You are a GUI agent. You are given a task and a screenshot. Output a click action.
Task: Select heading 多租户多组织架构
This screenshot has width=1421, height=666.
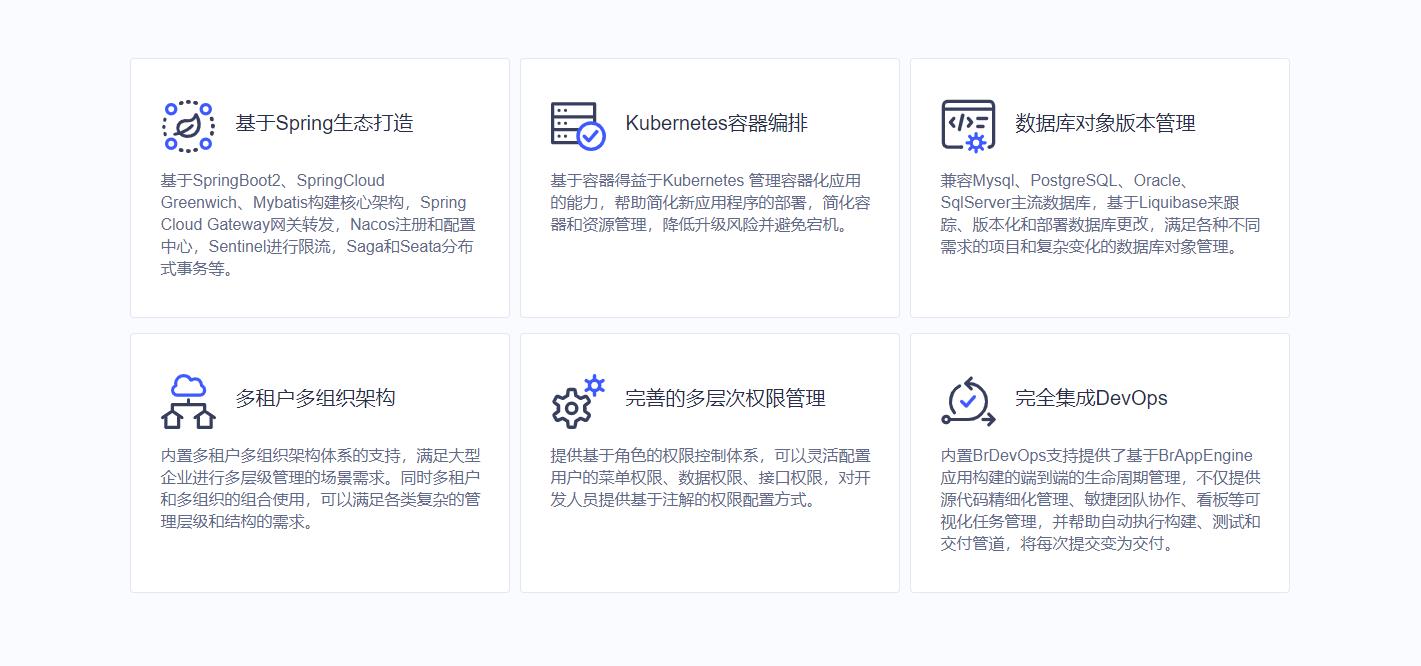point(315,398)
